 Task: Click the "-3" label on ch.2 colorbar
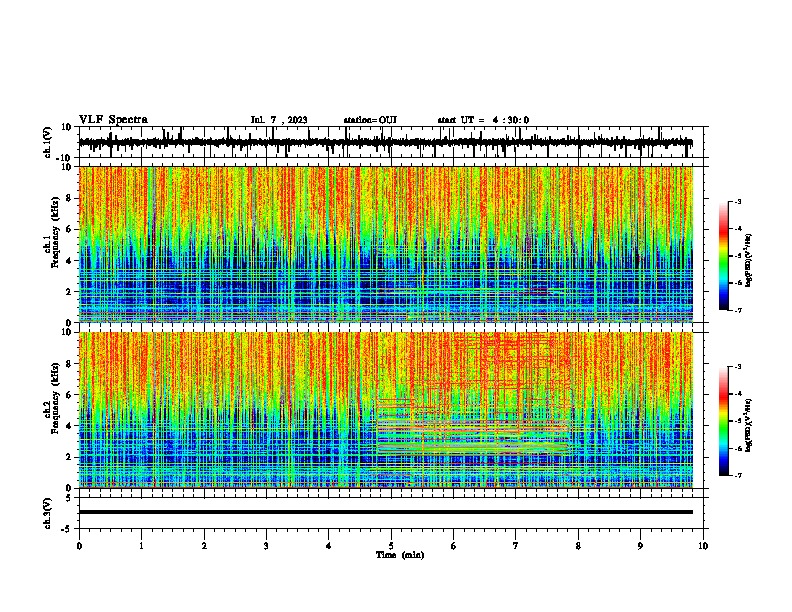(x=737, y=367)
